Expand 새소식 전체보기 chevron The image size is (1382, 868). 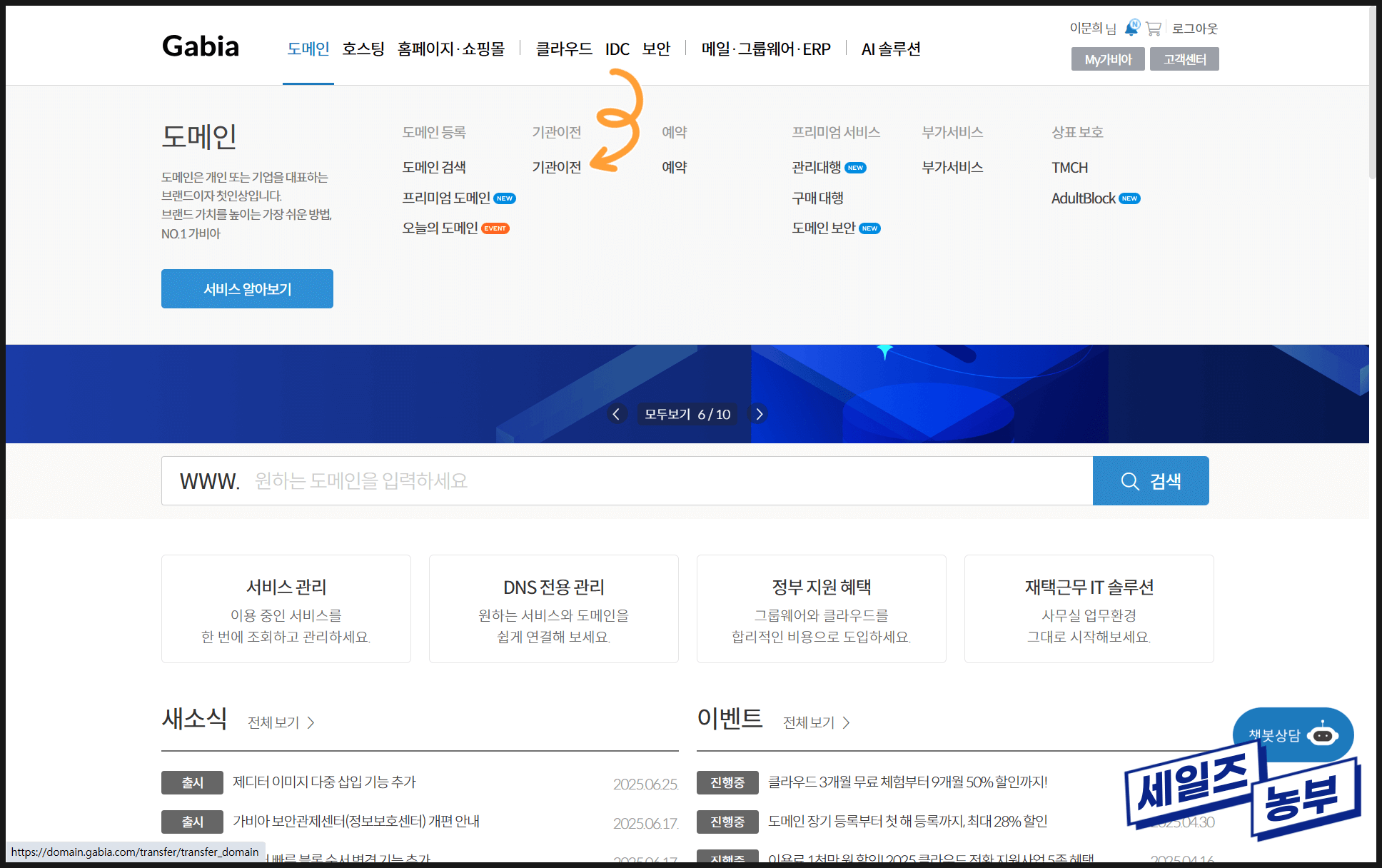311,722
